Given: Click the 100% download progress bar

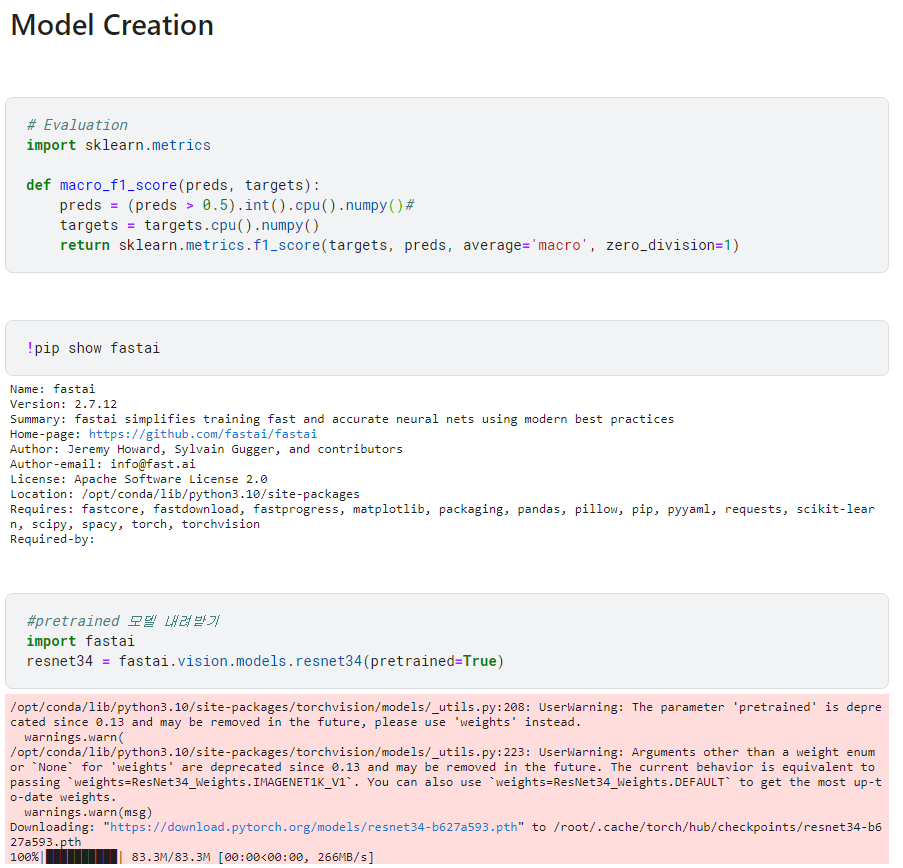Looking at the screenshot, I should (x=82, y=857).
